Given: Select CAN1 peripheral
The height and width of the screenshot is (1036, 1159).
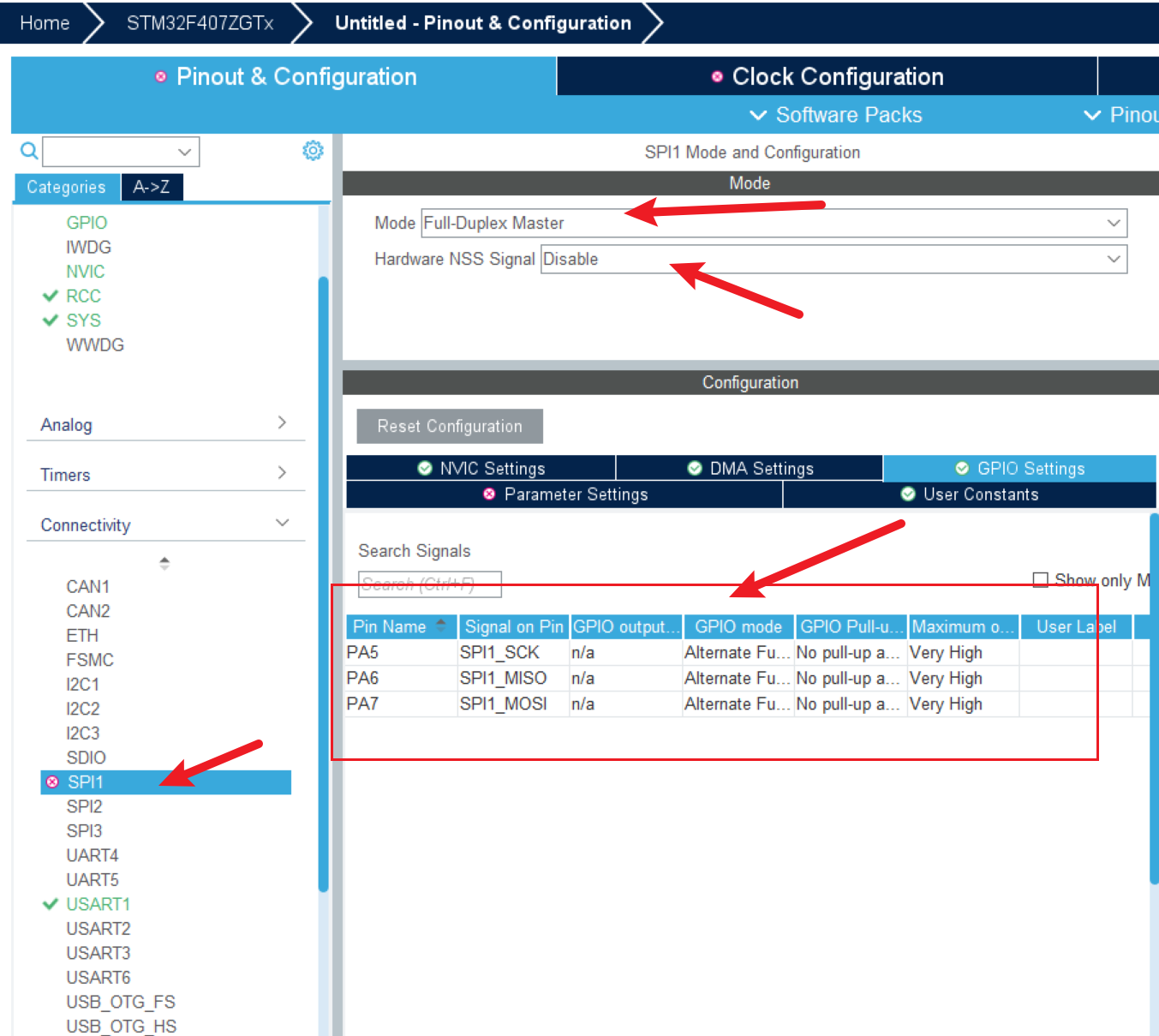Looking at the screenshot, I should coord(87,586).
